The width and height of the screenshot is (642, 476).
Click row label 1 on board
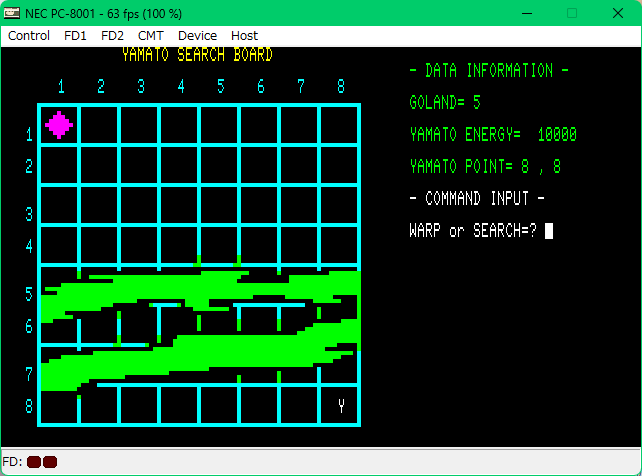tap(29, 134)
